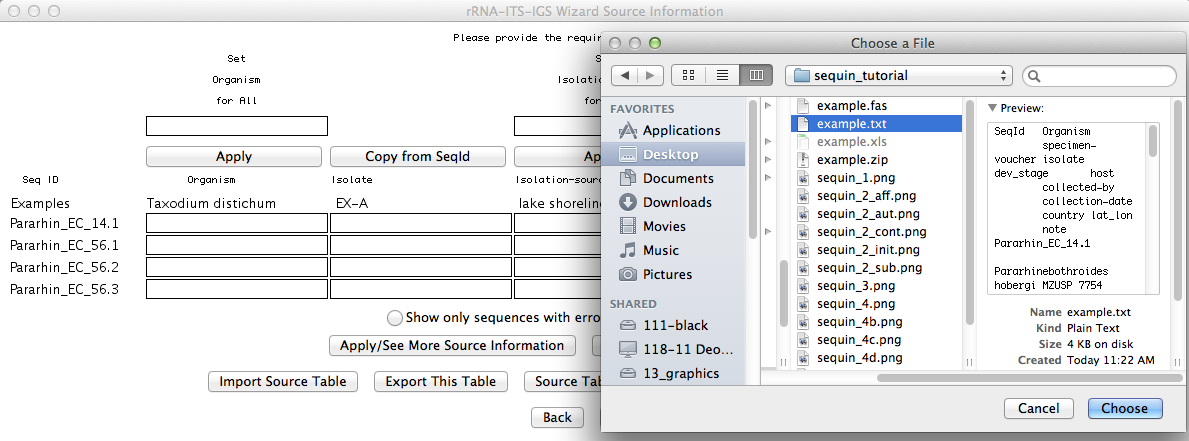Switch file dialog to column view
1189x441 pixels.
pyautogui.click(x=755, y=75)
